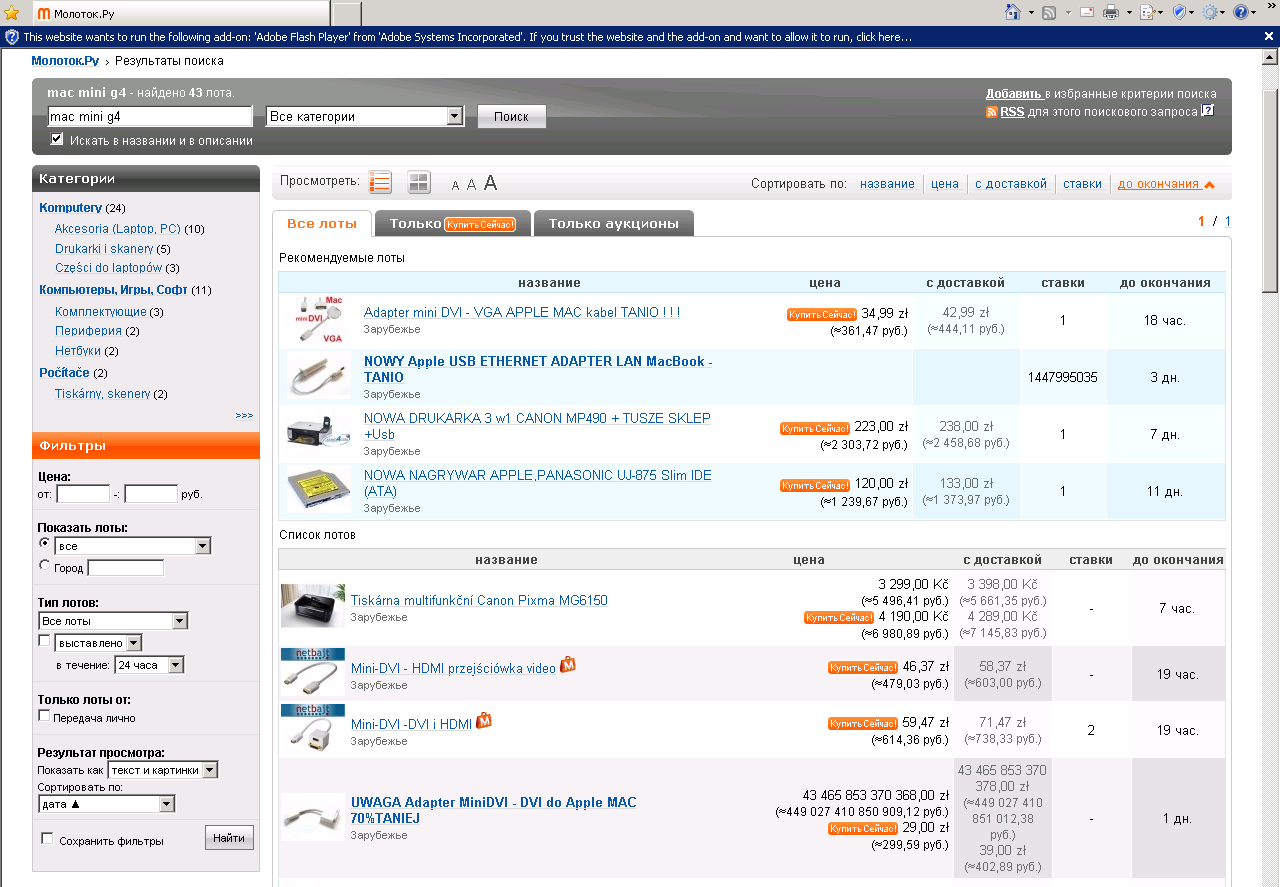The height and width of the screenshot is (887, 1280).
Task: Open the 'Komputery' category link
Action: (x=71, y=208)
